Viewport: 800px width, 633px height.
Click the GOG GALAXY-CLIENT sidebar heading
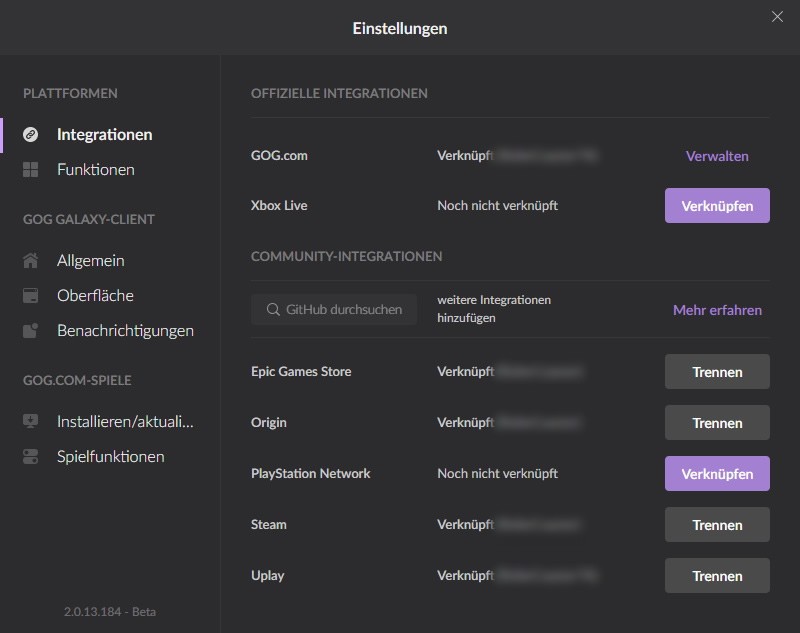pos(89,219)
